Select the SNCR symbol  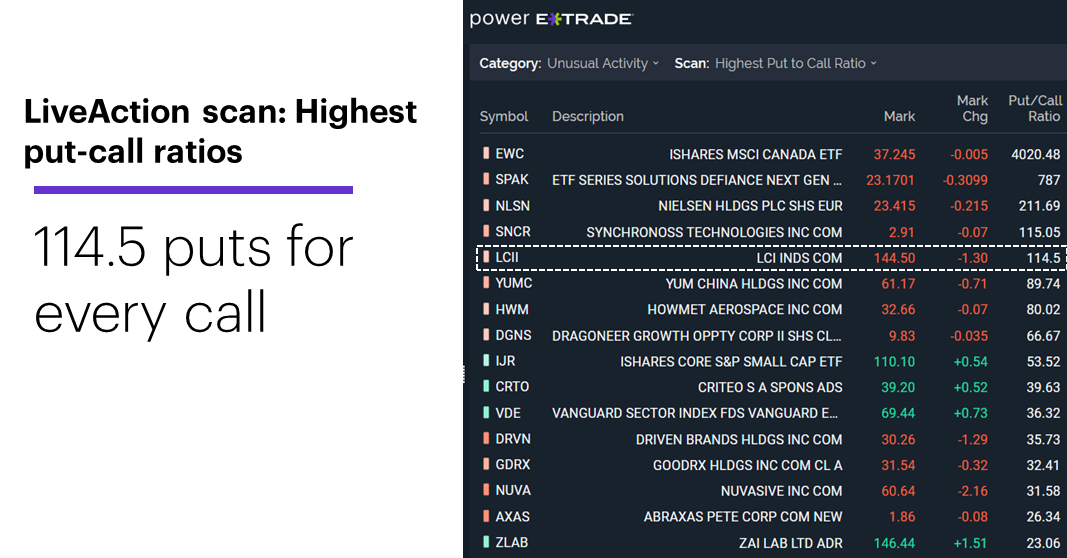coord(513,231)
